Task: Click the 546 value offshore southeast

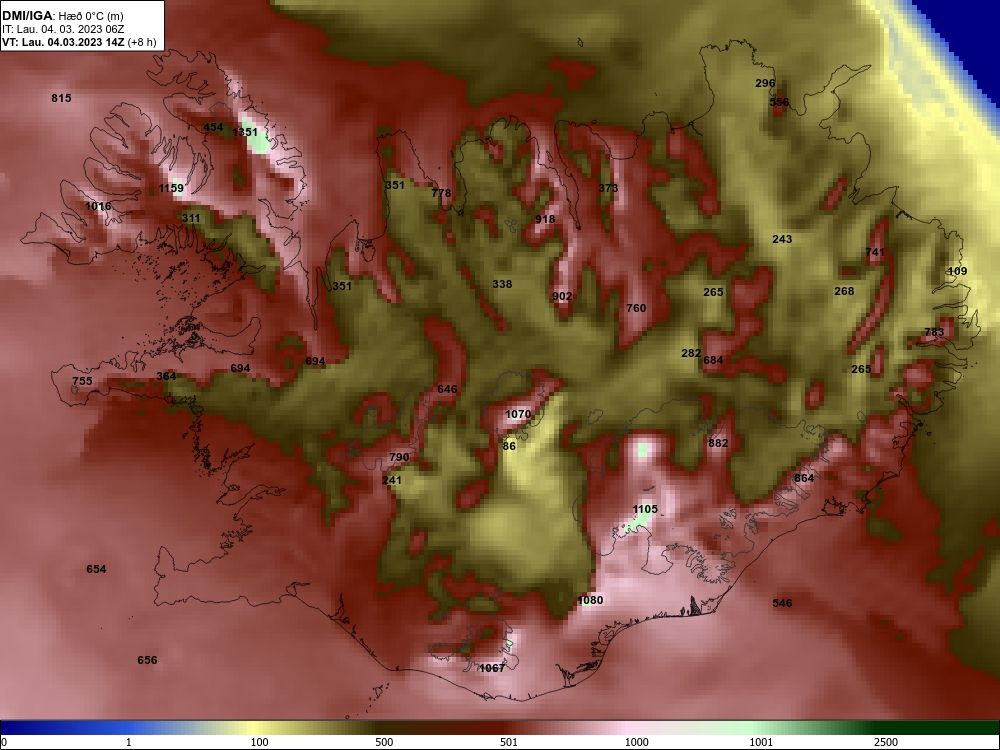Action: [x=783, y=603]
